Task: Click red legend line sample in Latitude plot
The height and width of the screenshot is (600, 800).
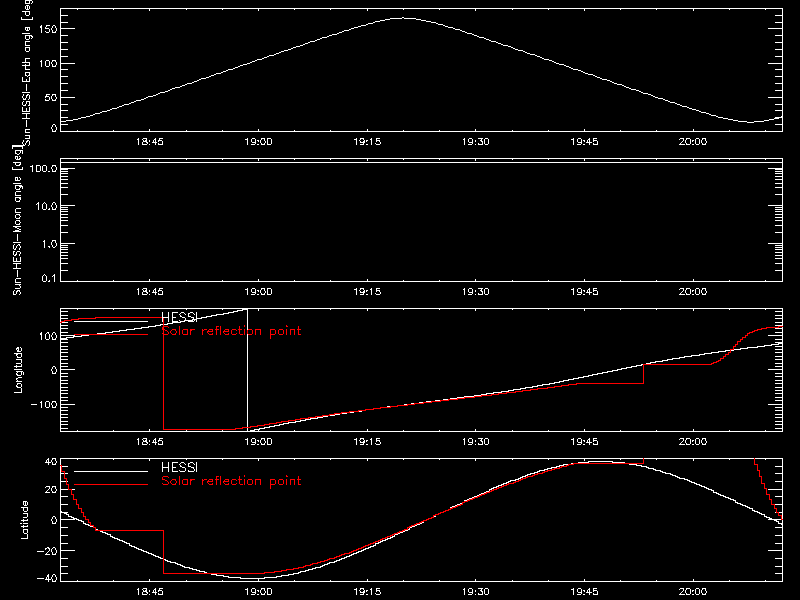Action: click(x=111, y=485)
